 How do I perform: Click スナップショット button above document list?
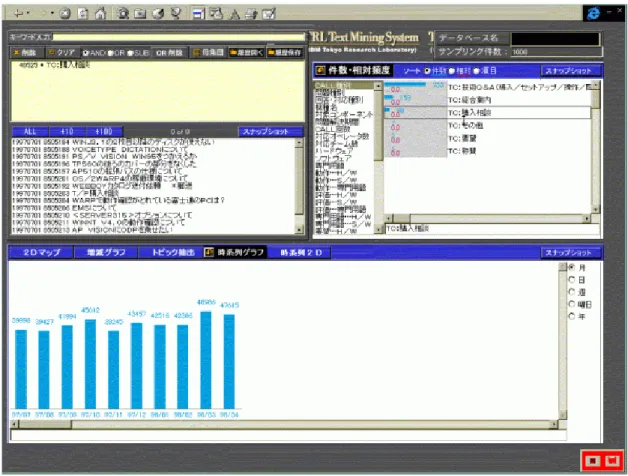pos(270,131)
